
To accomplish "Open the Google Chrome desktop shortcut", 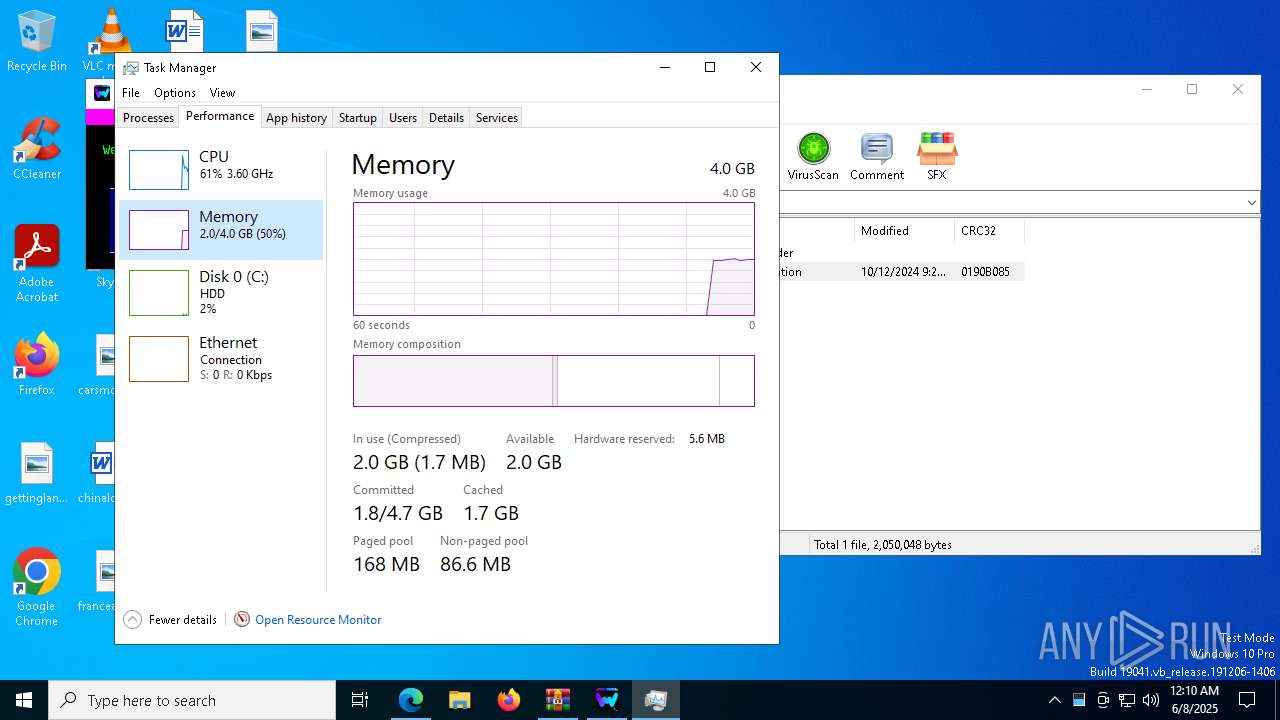I will click(36, 588).
